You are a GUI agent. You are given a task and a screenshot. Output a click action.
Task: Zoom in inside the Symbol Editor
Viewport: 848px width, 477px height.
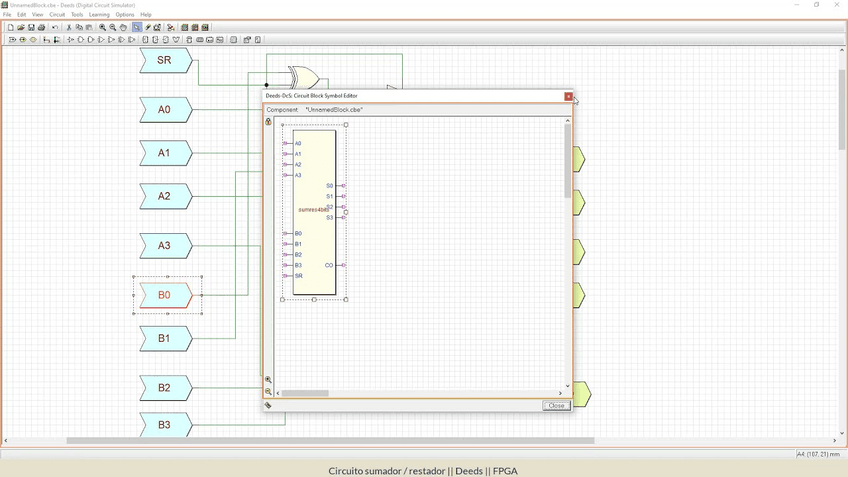tap(268, 380)
